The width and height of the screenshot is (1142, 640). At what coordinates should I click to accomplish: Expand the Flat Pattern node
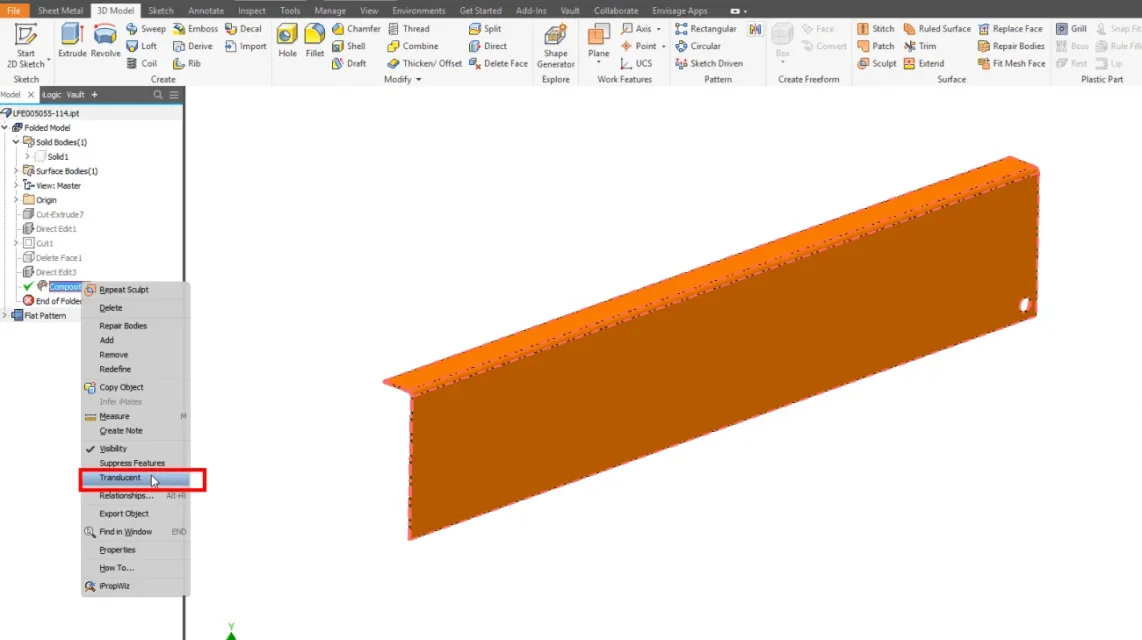[5, 315]
